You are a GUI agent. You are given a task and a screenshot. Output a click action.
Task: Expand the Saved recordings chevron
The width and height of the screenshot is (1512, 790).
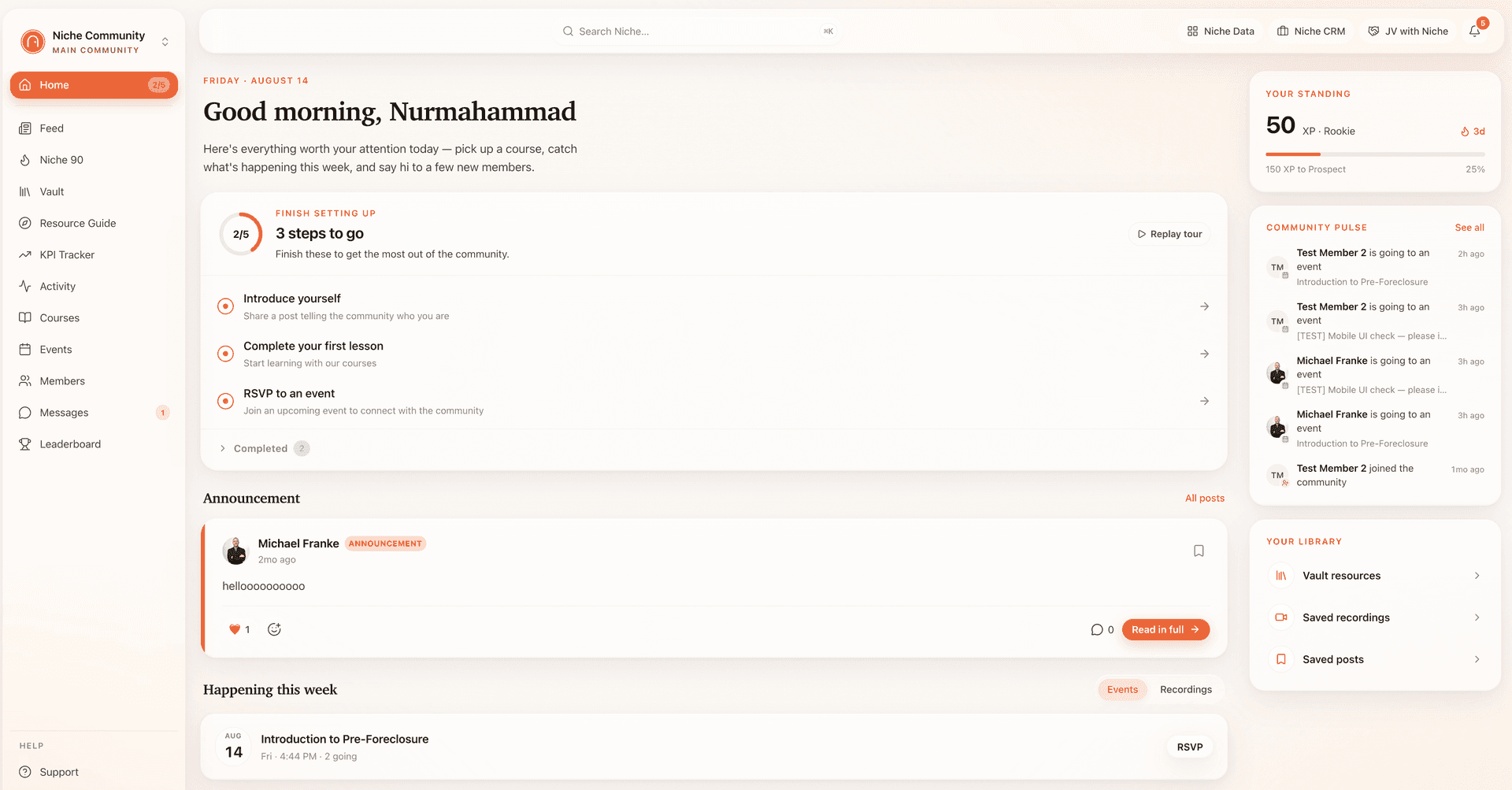pyautogui.click(x=1477, y=618)
